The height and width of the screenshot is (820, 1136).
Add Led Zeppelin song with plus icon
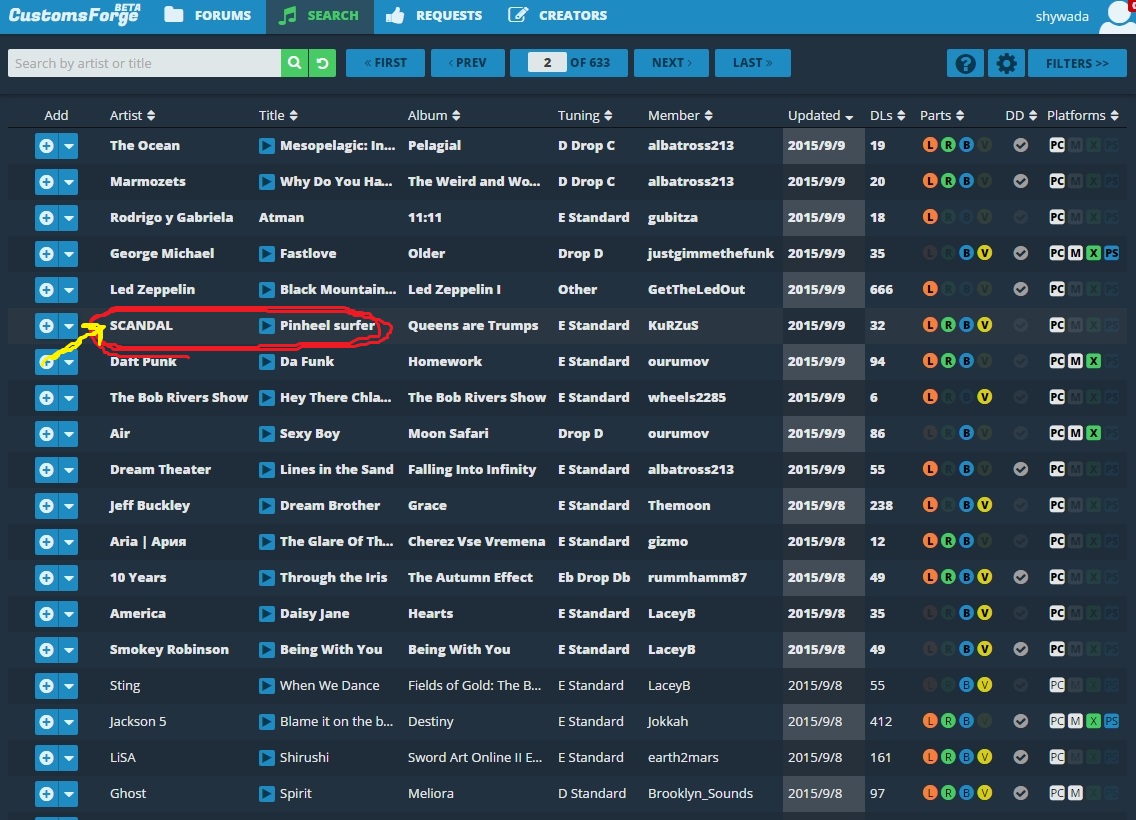[x=46, y=290]
